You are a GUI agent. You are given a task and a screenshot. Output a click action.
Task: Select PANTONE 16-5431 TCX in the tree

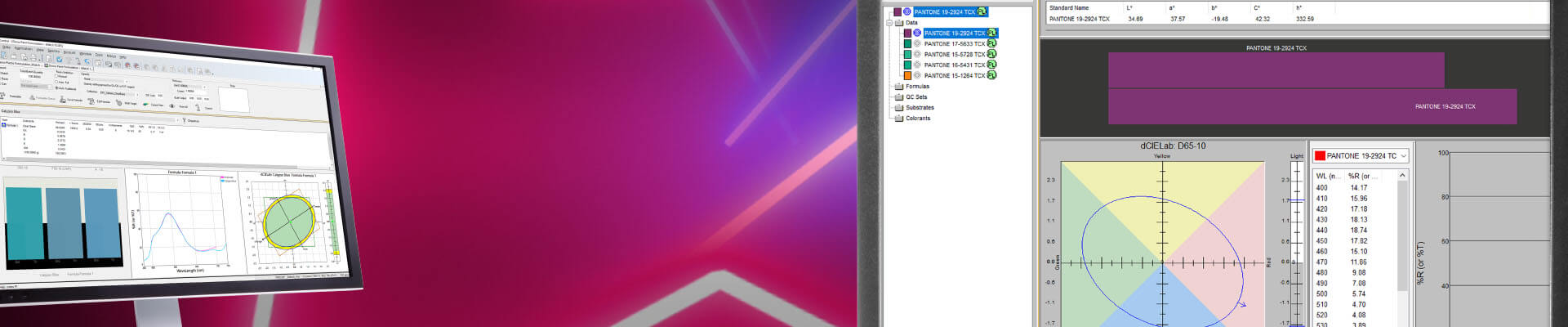(955, 65)
